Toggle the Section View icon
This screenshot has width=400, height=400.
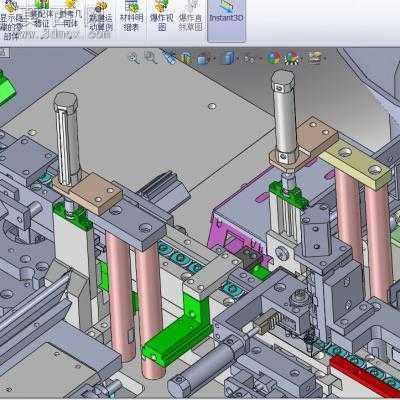point(185,58)
